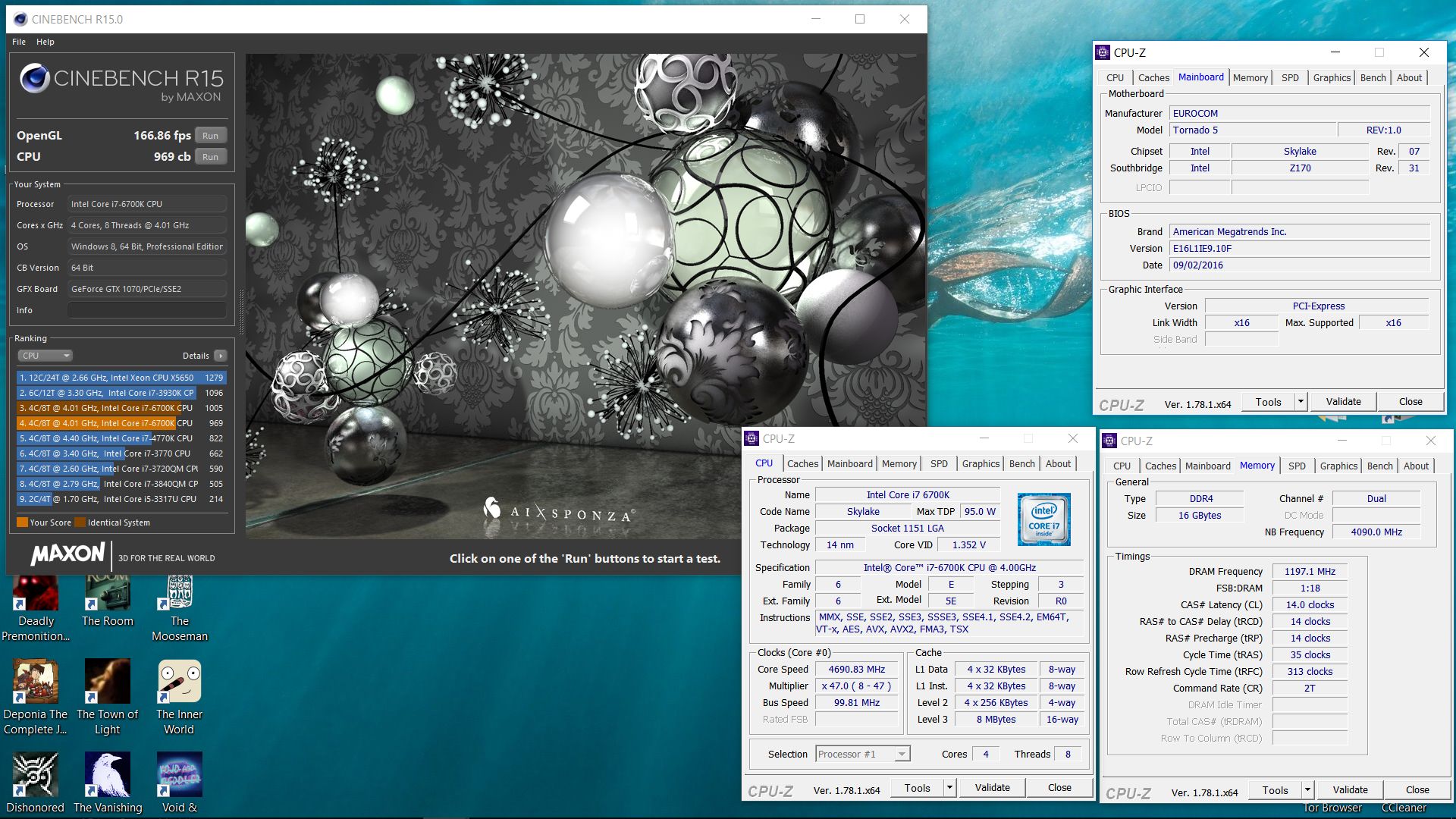Open About tab in CPU-Z Memory window
Viewport: 1456px width, 819px height.
(x=1416, y=466)
